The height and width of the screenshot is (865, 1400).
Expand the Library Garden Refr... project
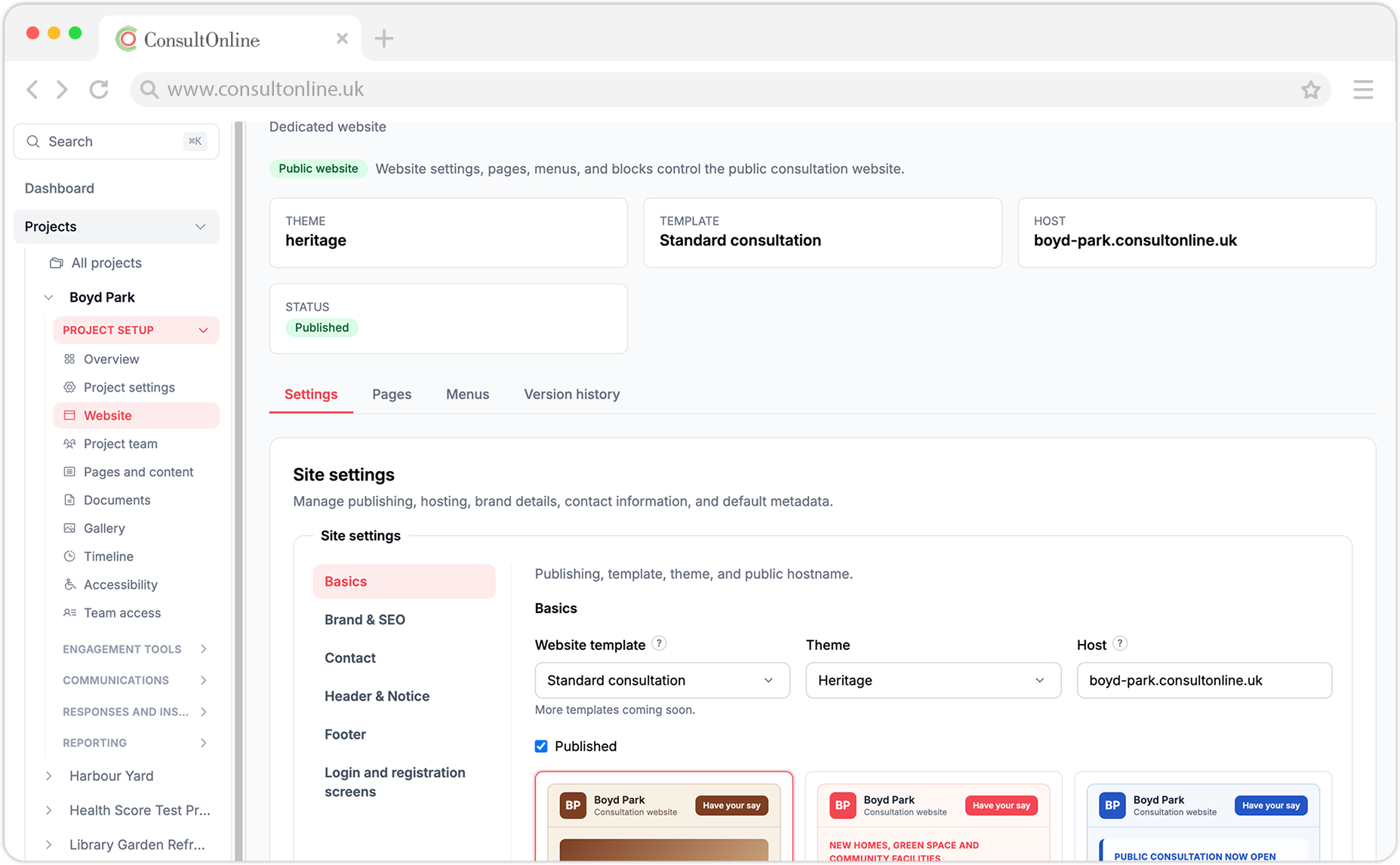click(x=49, y=845)
